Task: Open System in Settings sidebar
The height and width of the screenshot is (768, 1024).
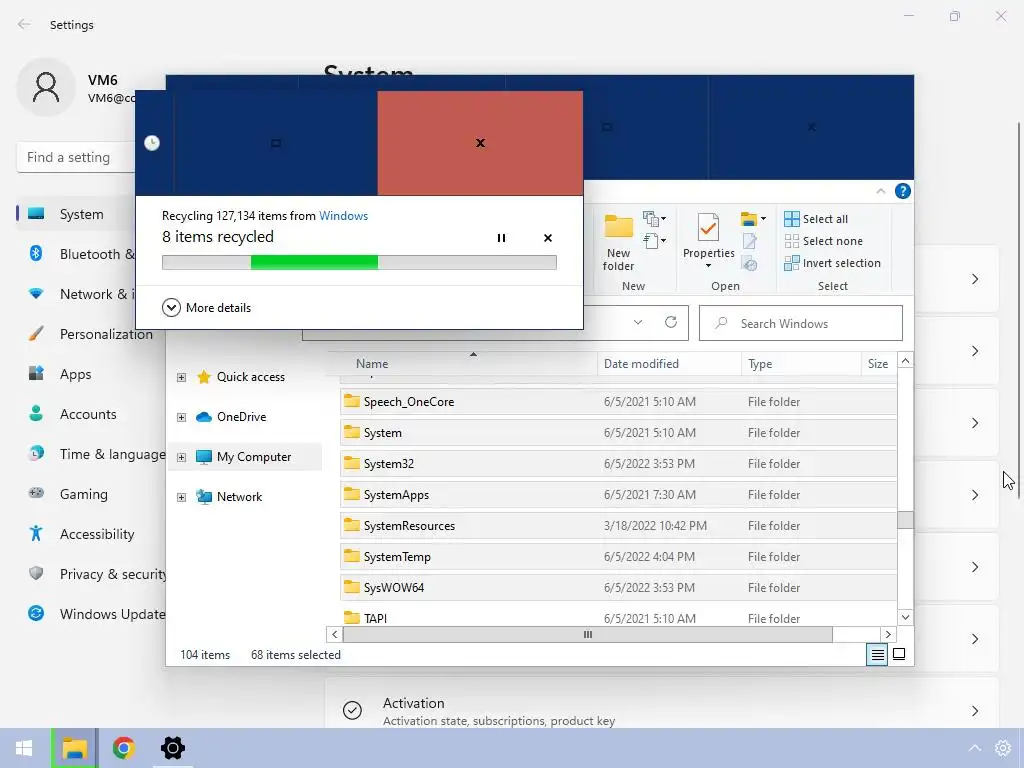Action: click(x=77, y=214)
